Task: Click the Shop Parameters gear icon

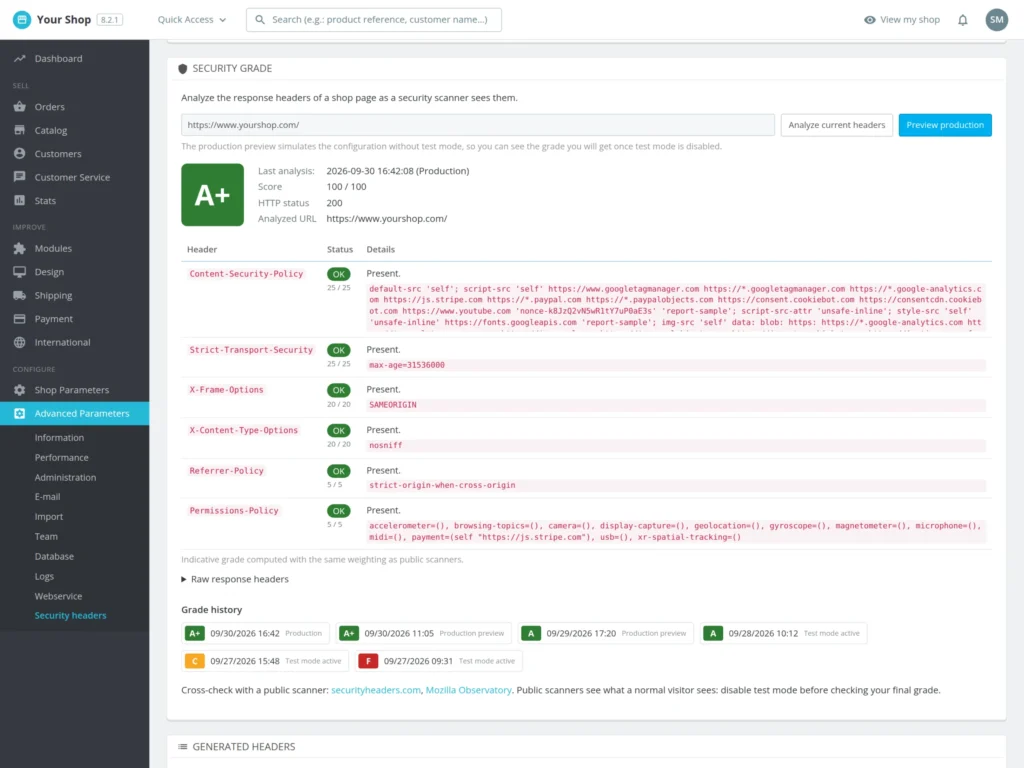Action: point(20,390)
